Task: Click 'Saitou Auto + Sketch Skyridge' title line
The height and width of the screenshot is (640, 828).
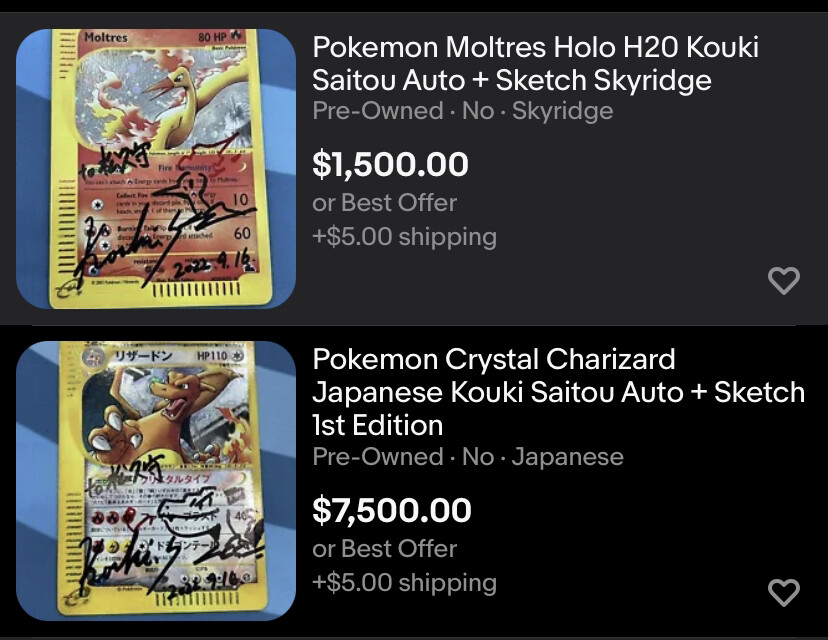Action: tap(512, 80)
